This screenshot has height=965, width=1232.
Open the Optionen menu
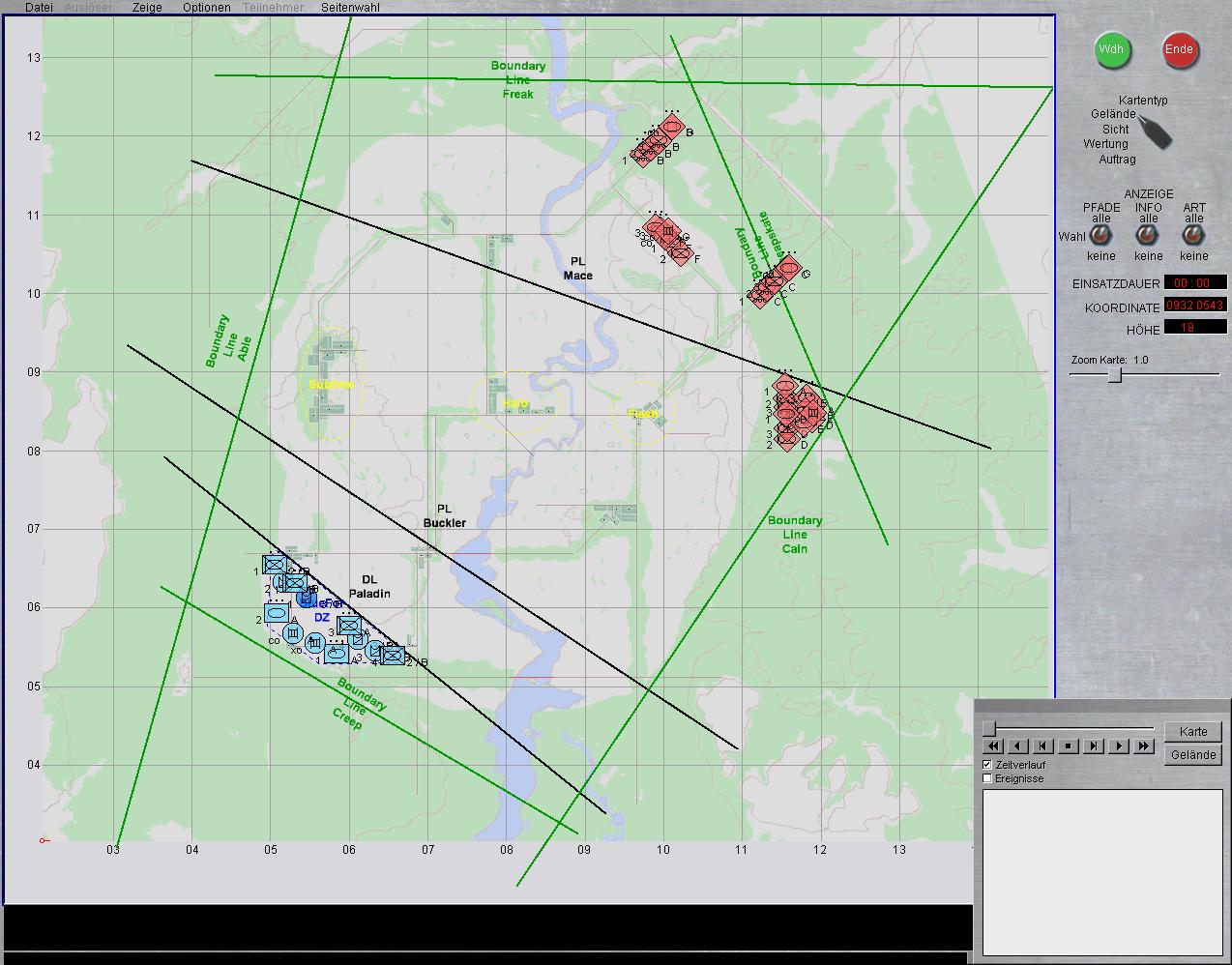[x=206, y=7]
